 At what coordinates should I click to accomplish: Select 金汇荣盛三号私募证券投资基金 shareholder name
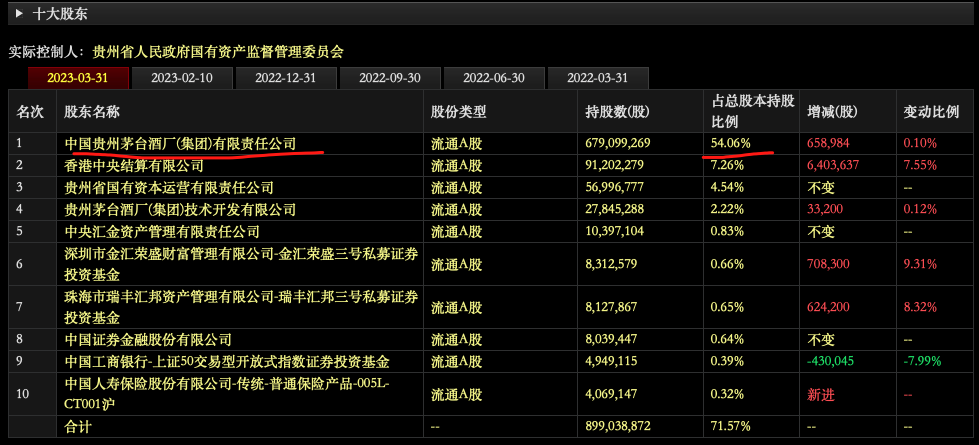242,264
